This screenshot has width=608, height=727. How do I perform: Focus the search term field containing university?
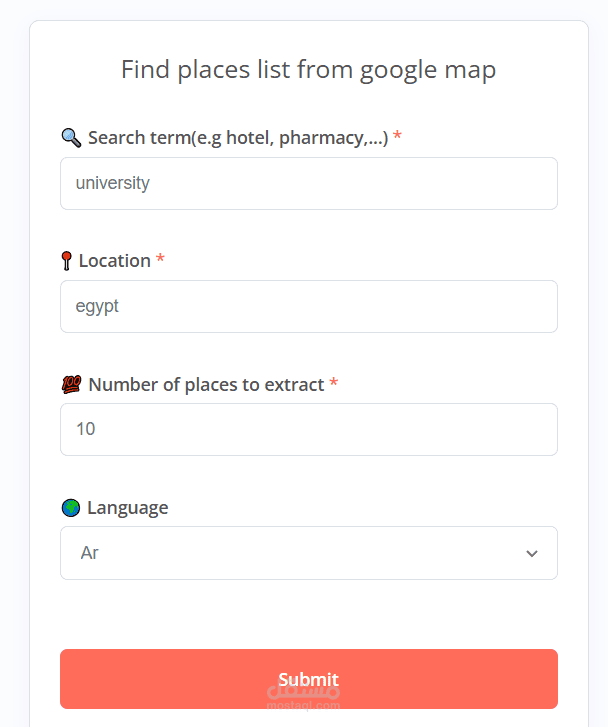pos(309,184)
